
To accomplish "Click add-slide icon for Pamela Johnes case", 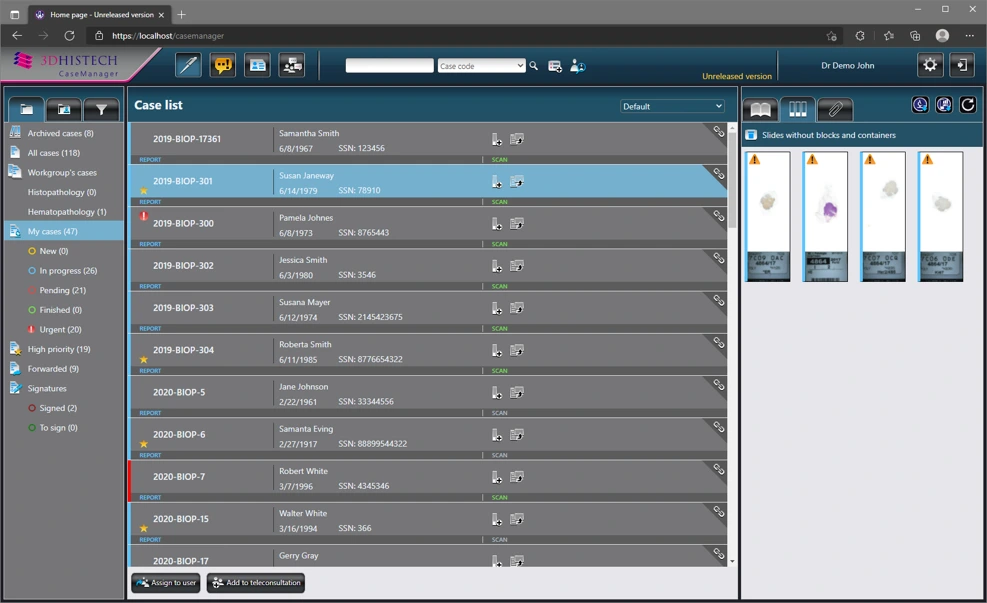I will click(497, 223).
